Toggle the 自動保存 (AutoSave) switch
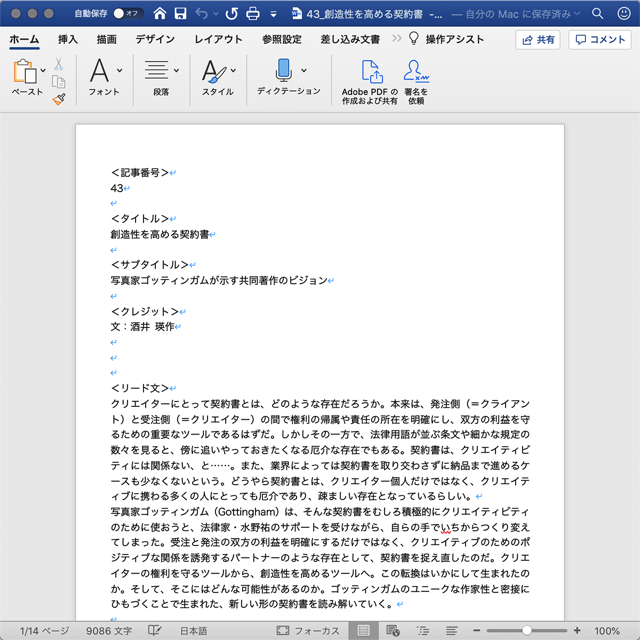Viewport: 640px width, 640px height. [126, 14]
